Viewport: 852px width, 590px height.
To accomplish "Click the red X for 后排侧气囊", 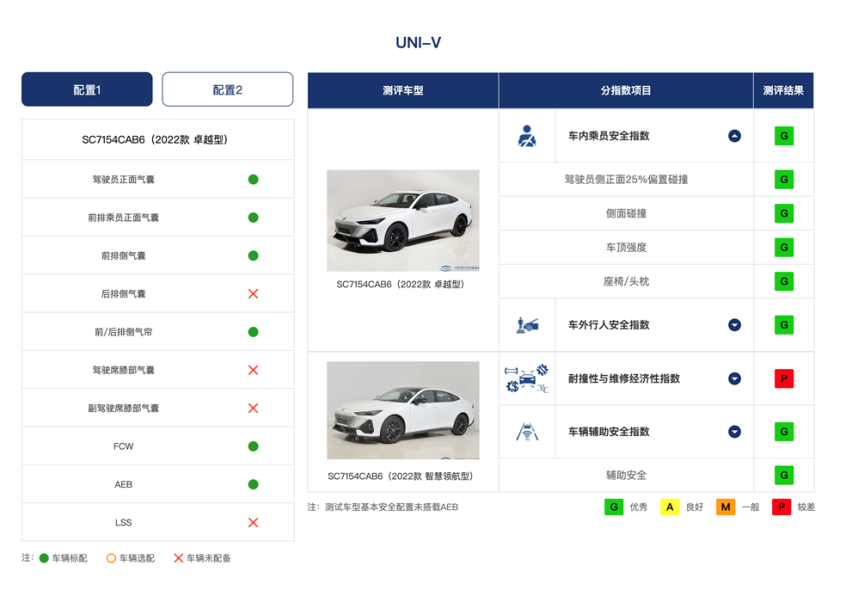I will click(253, 294).
